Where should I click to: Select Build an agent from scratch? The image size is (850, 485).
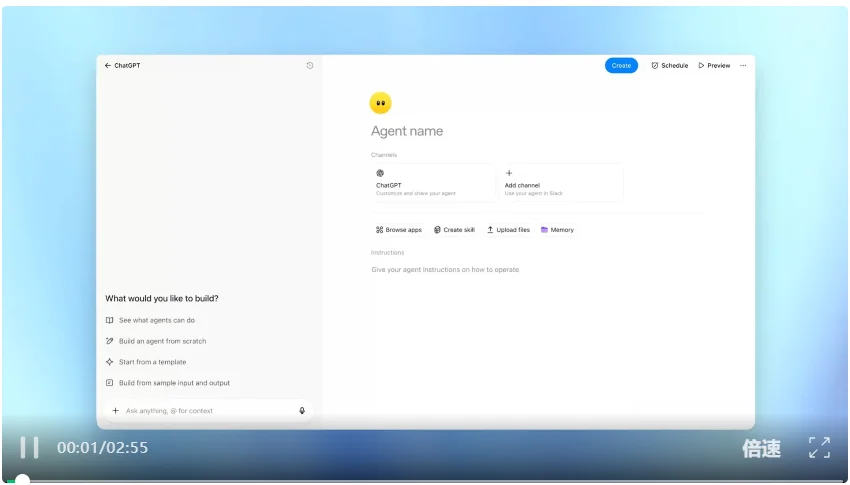point(156,341)
